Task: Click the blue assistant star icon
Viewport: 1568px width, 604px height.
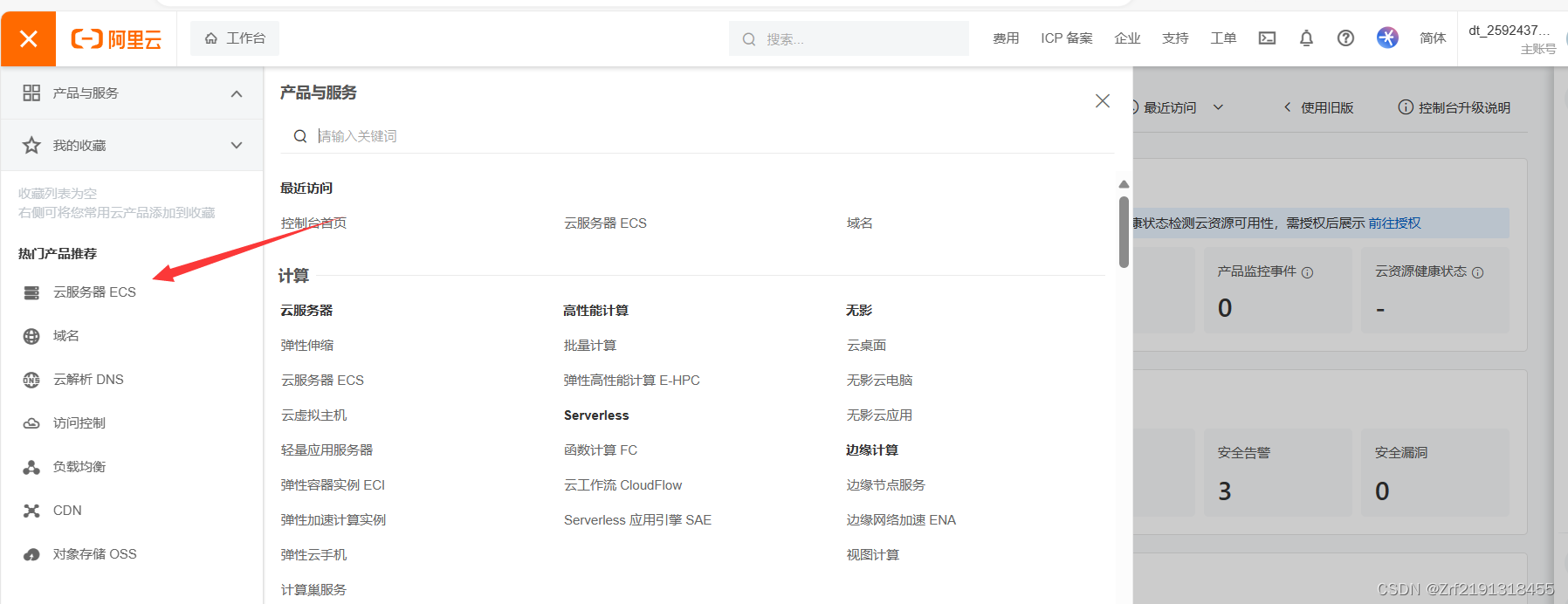Action: (1387, 38)
